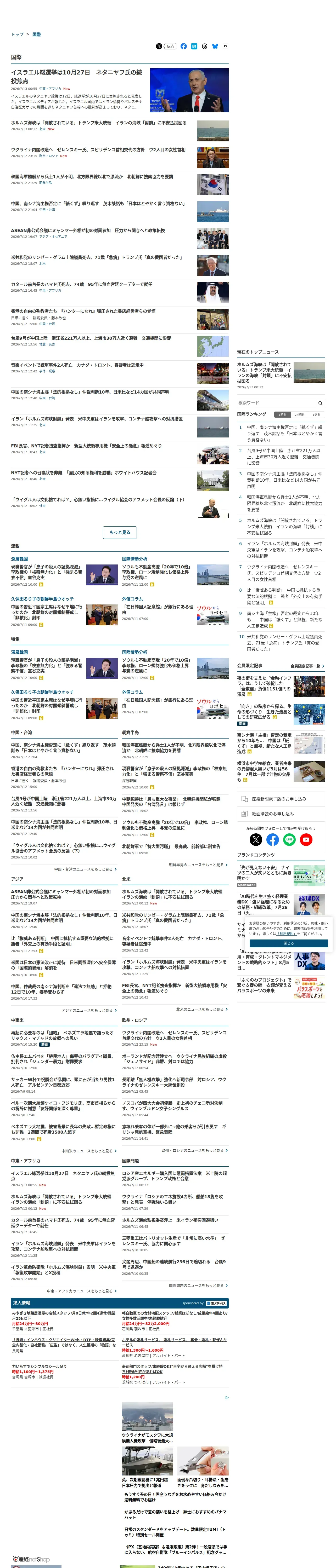Follow Sankei on LINE

(290, 839)
